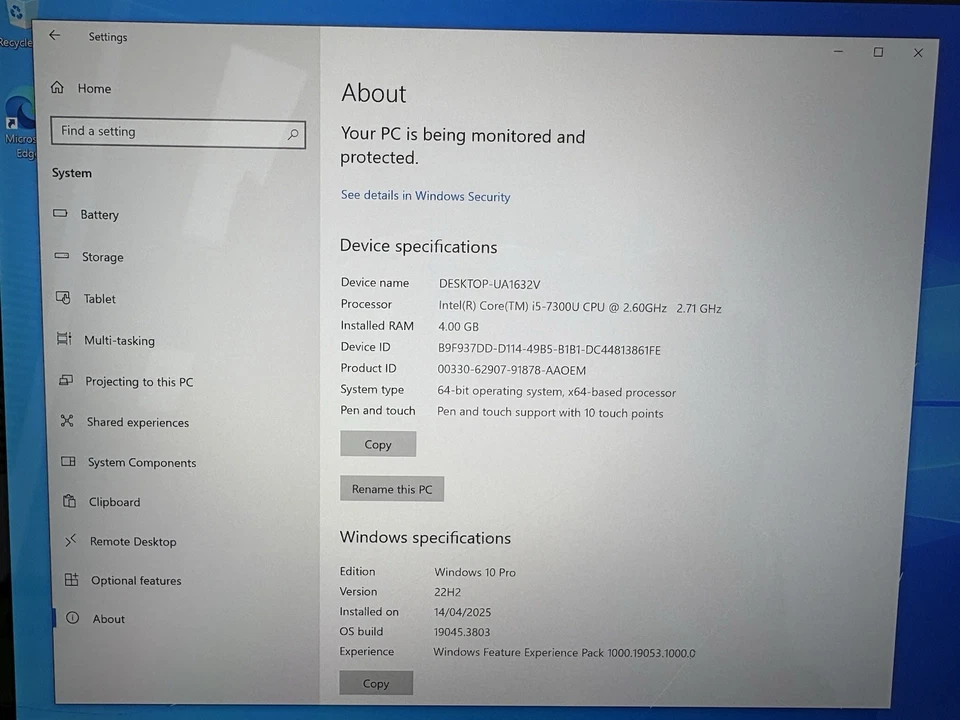Screen dimensions: 960x720
Task: Copy the Windows specifications
Action: (x=375, y=683)
